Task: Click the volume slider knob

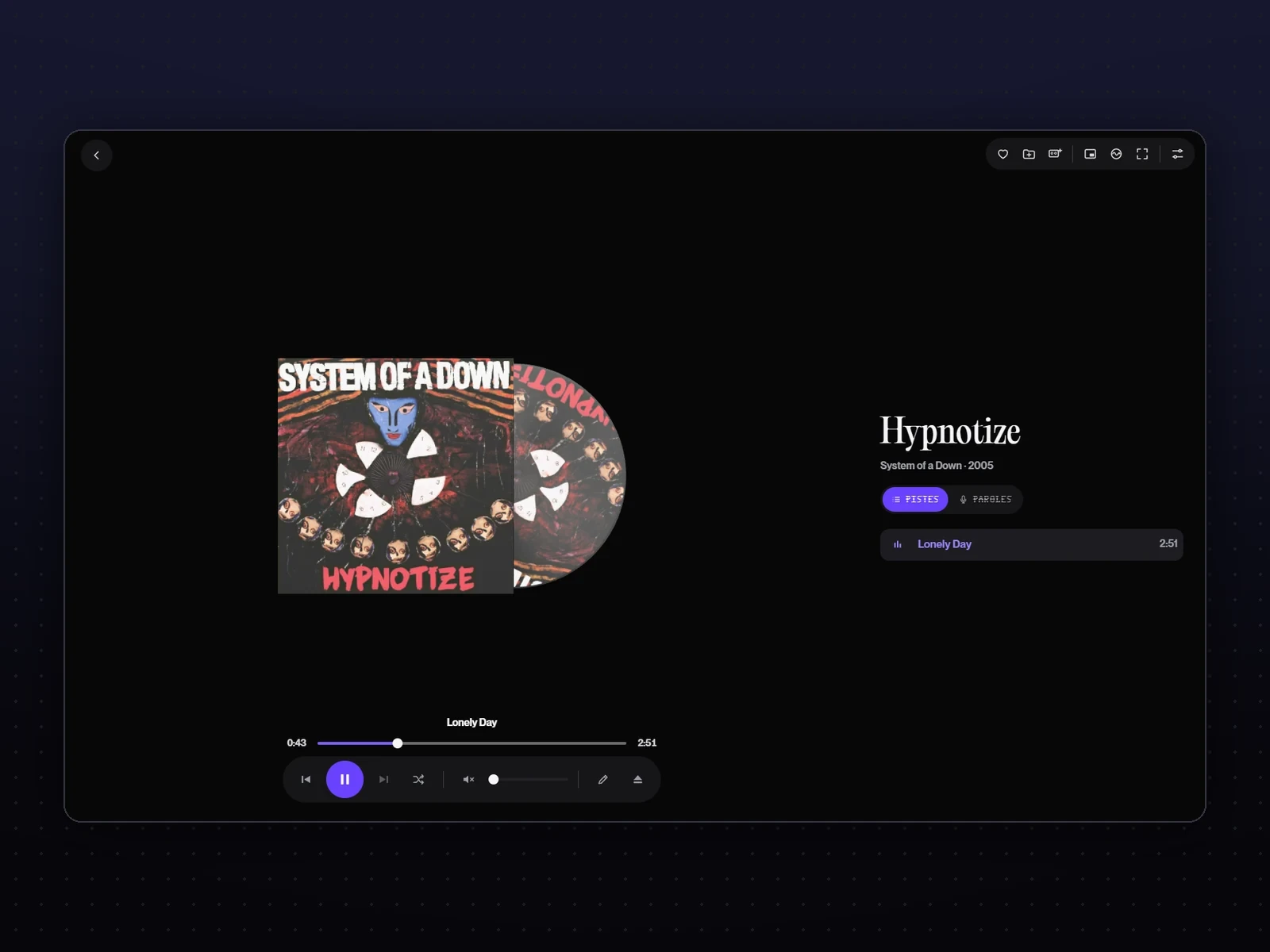Action: click(494, 780)
